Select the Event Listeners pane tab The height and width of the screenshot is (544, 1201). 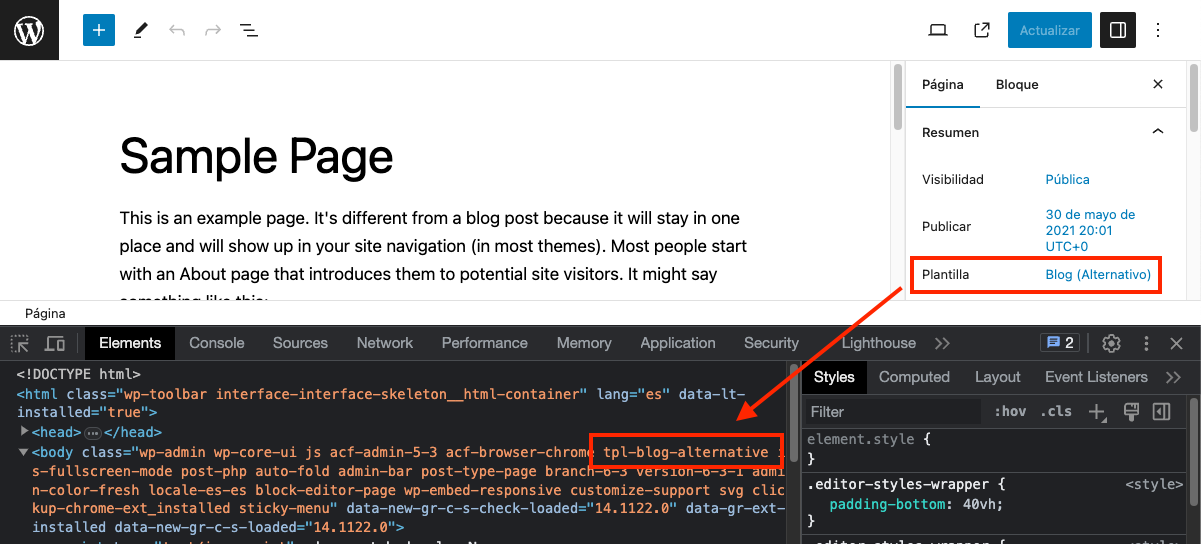[1096, 377]
